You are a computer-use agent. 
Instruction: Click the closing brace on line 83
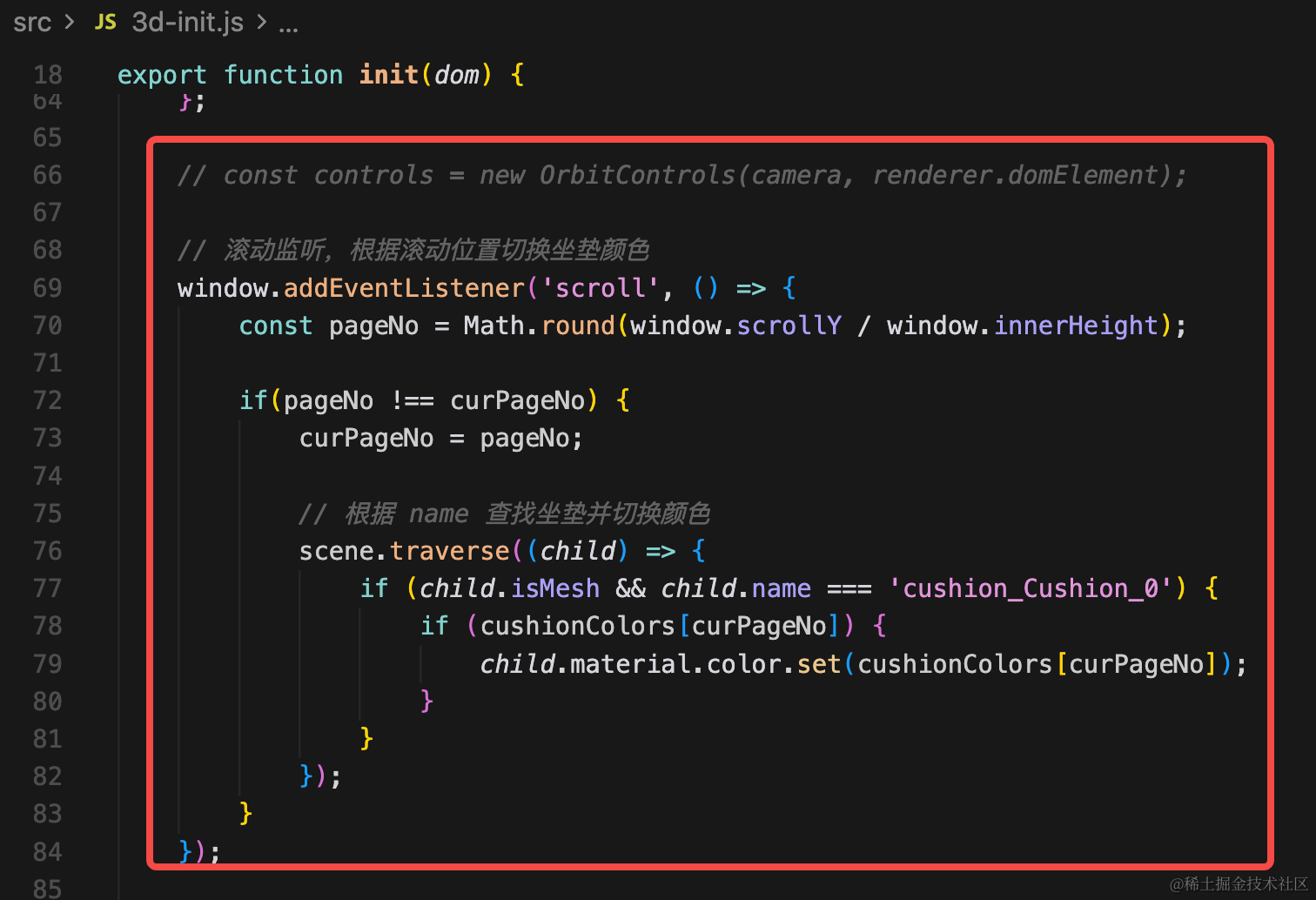click(246, 813)
